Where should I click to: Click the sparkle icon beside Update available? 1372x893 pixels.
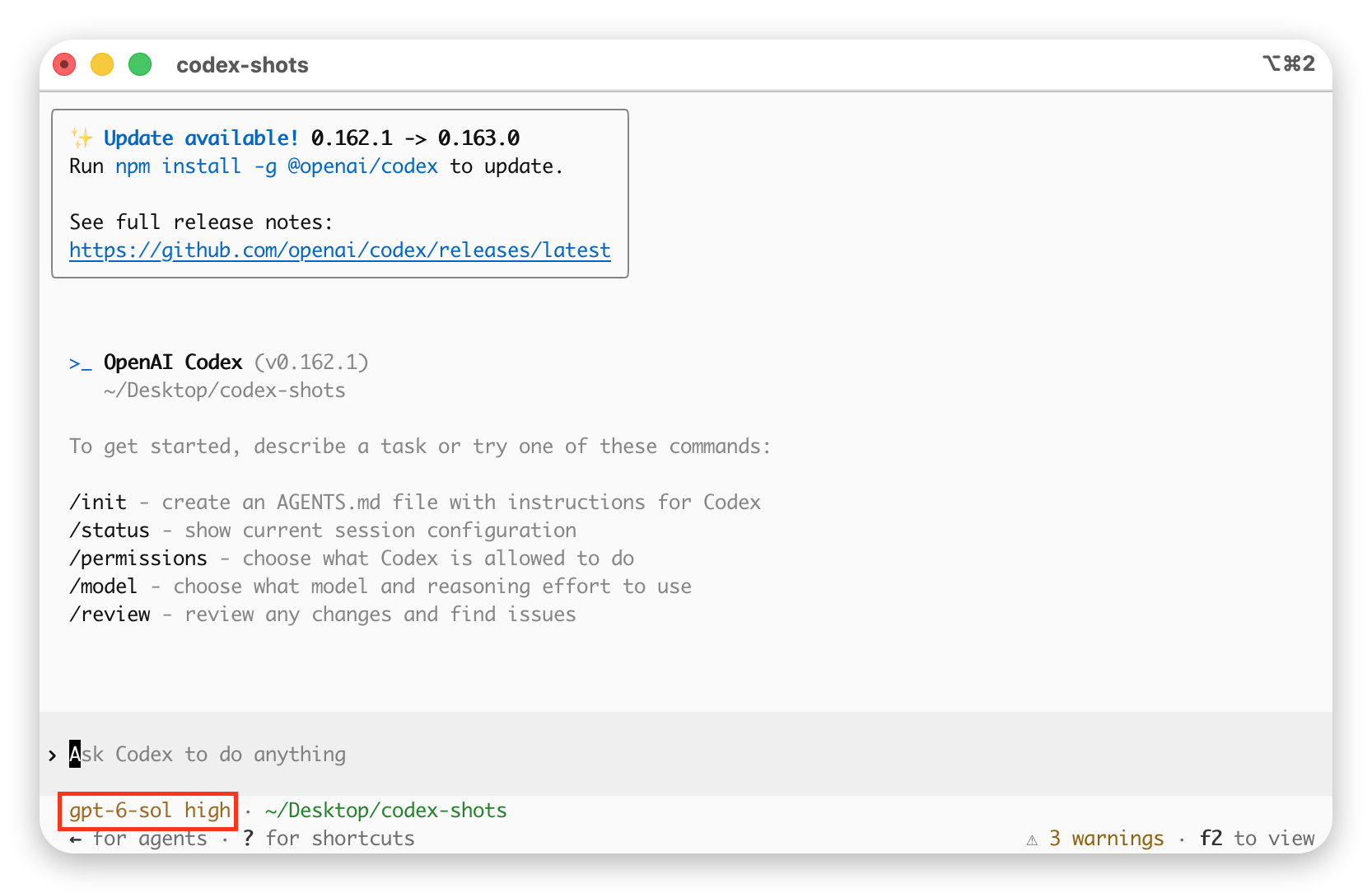82,138
